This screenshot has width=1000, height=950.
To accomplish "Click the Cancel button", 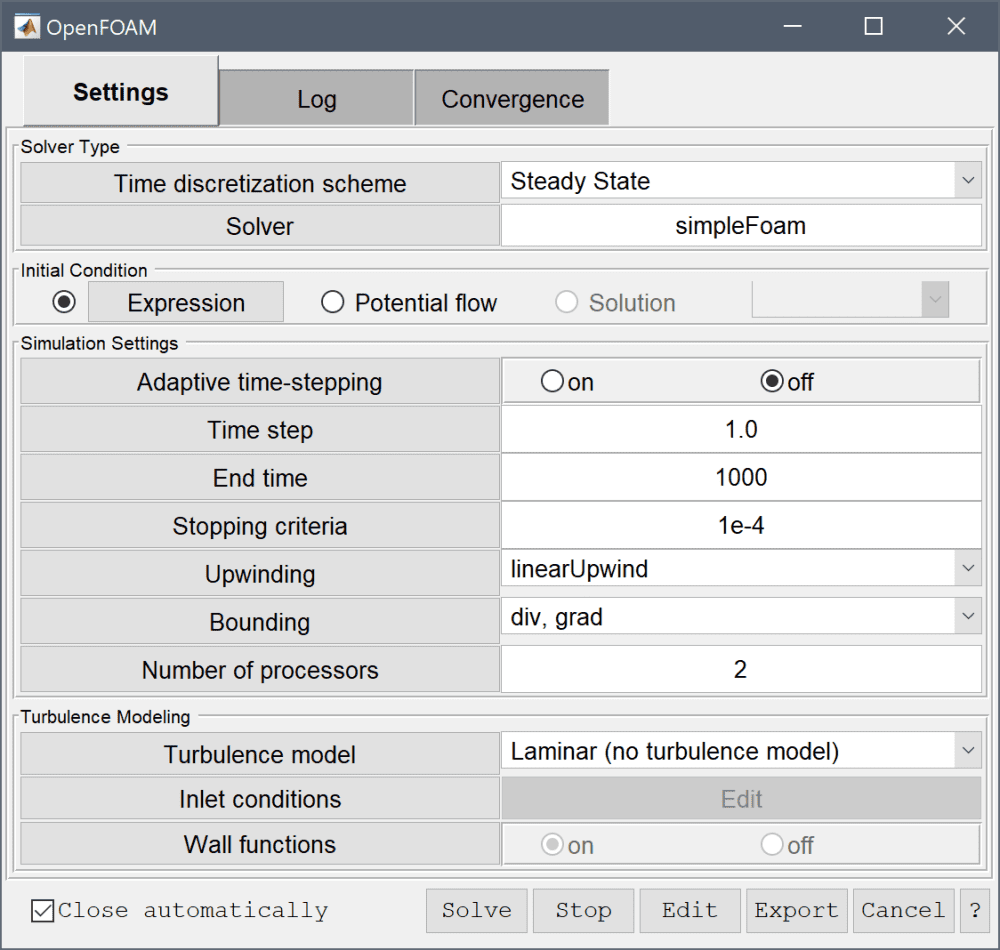I will [x=904, y=910].
